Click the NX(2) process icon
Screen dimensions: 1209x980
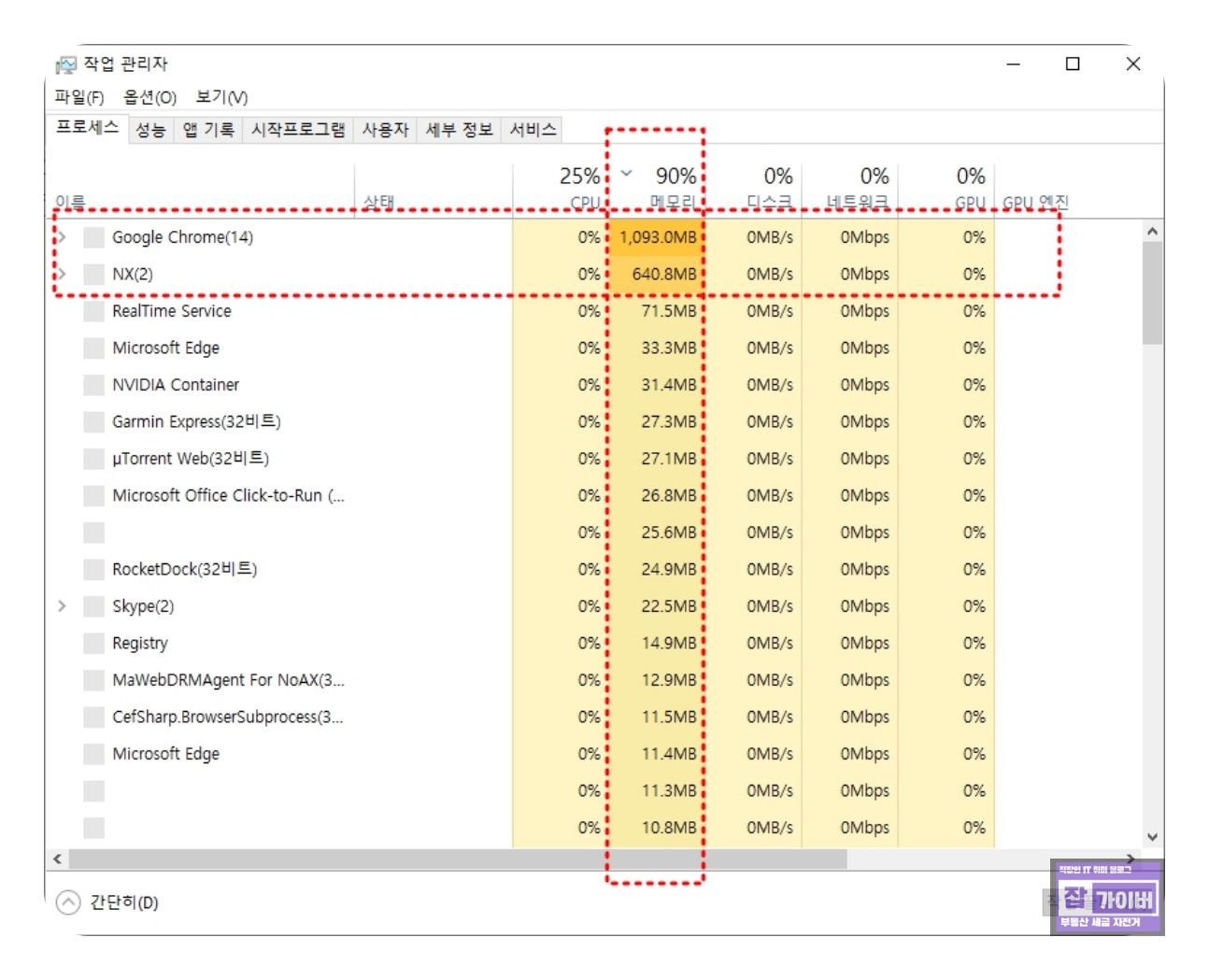93,274
